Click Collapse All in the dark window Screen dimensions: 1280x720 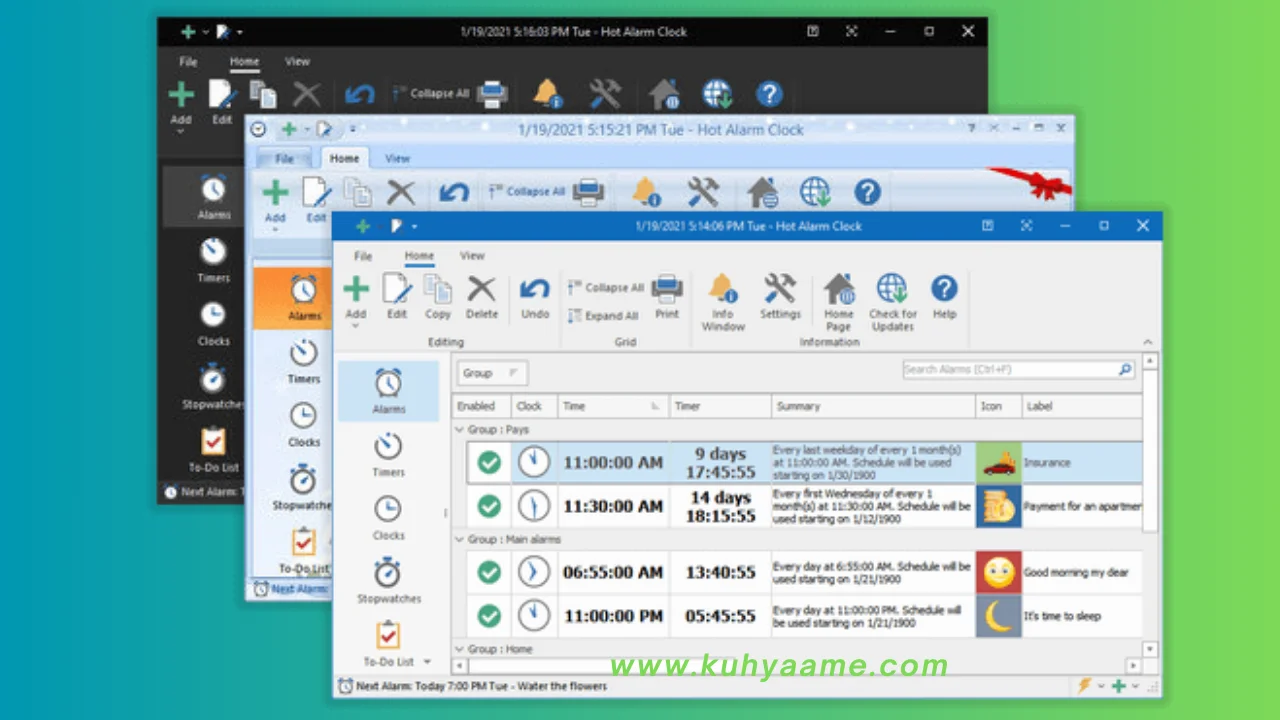430,93
